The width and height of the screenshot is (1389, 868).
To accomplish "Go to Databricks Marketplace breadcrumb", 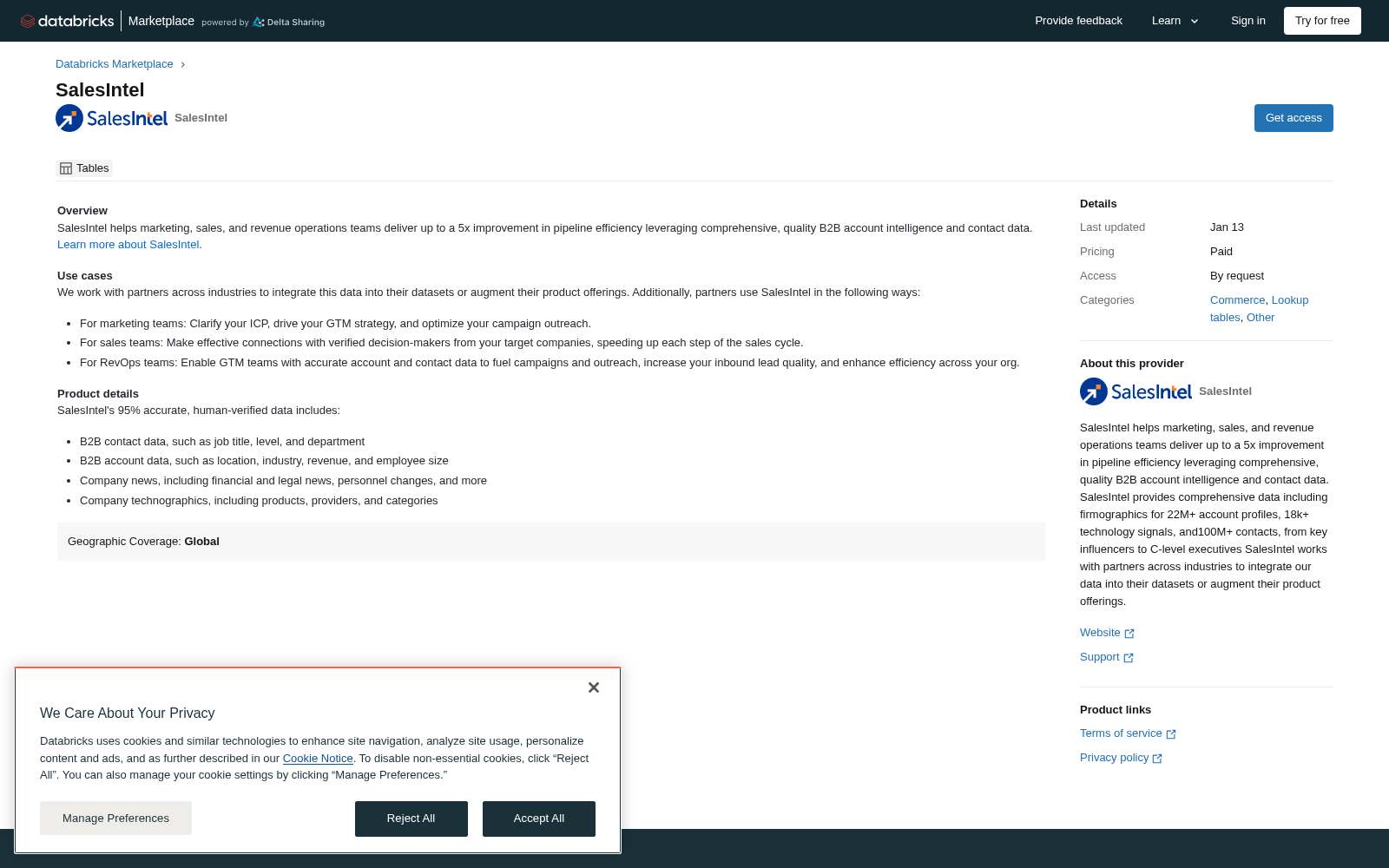I will coord(115,64).
